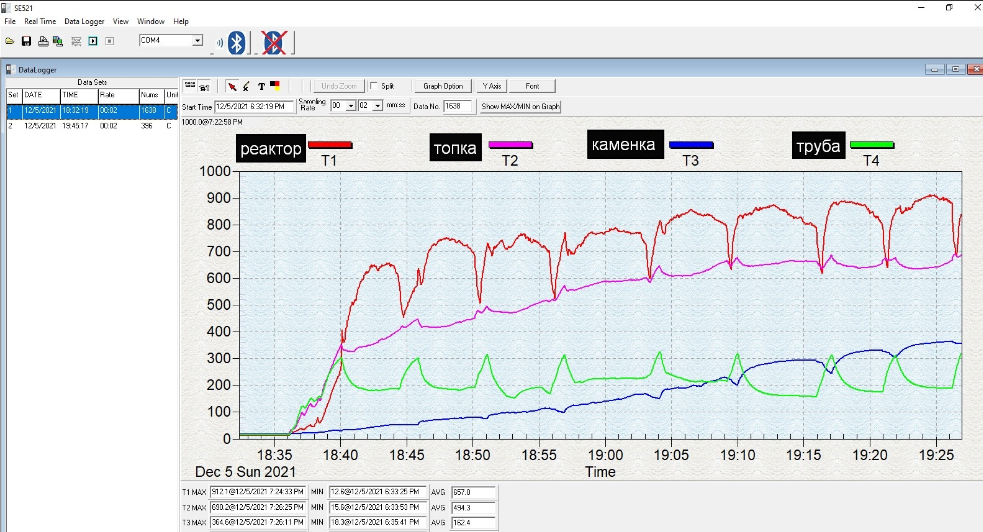Expand the sampling rate seconds dropdown
The image size is (983, 532).
coord(377,105)
